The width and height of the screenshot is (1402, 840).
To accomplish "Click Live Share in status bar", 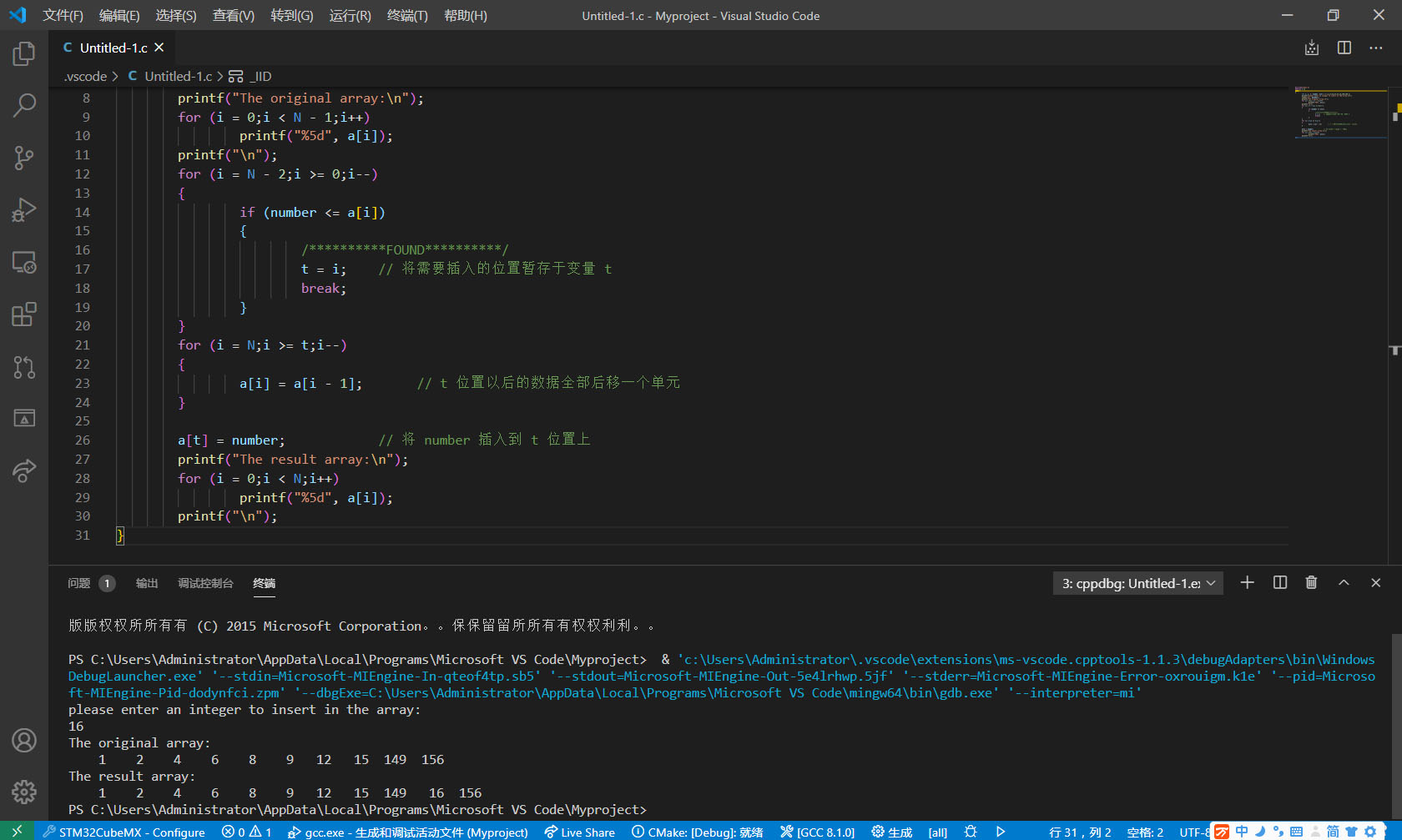I will 580,832.
